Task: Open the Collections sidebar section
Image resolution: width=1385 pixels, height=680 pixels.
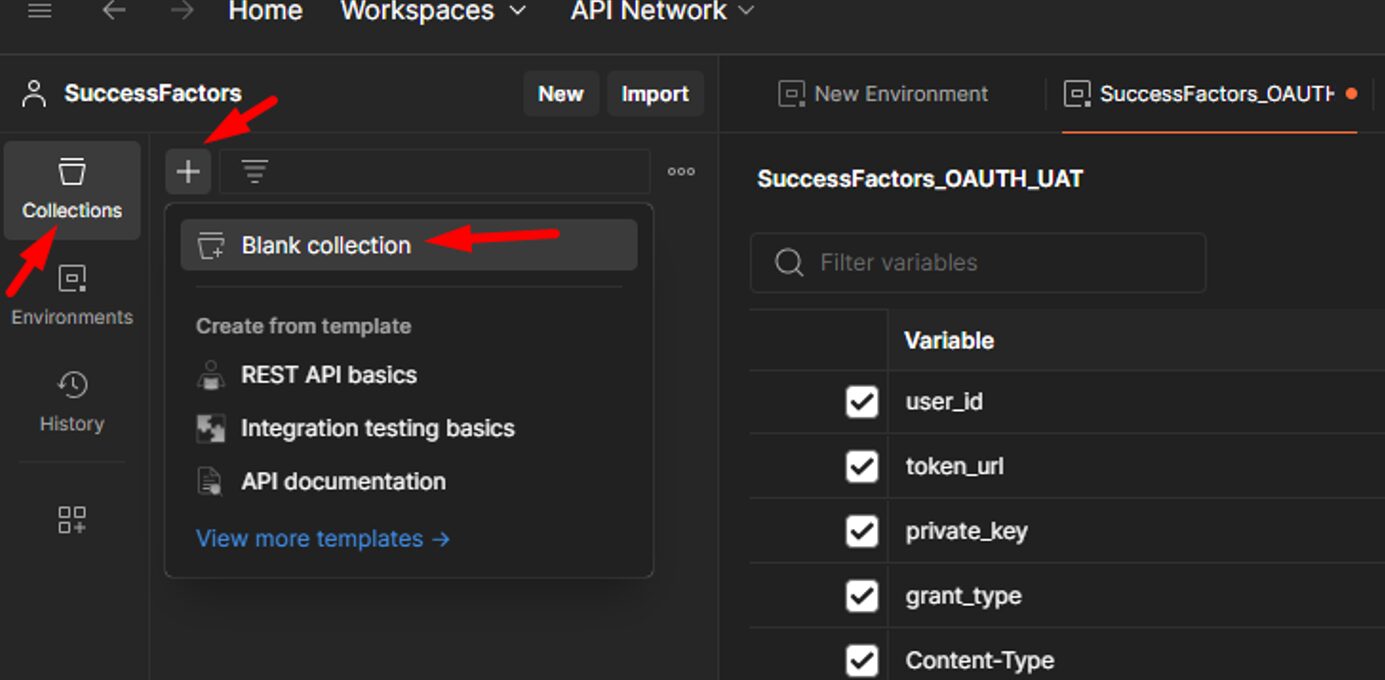Action: click(72, 189)
